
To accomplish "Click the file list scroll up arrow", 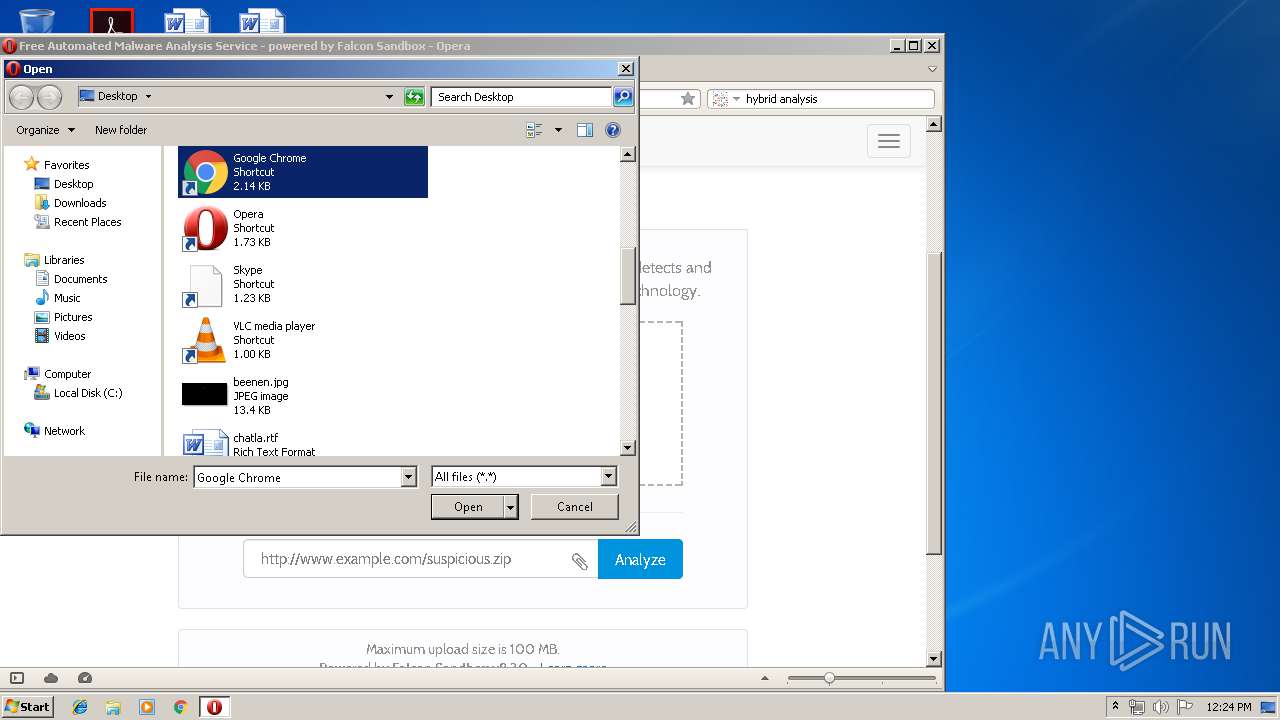I will (x=628, y=154).
